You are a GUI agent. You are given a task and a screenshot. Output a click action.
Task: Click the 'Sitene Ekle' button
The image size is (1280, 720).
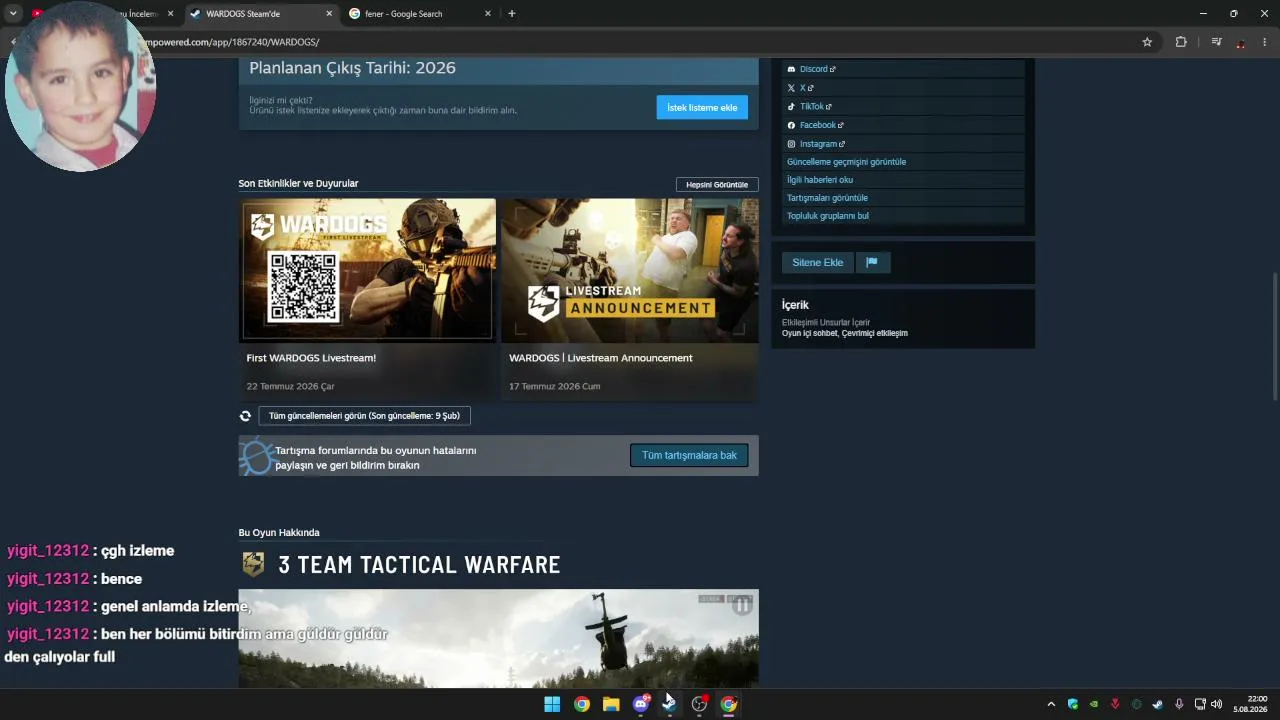point(817,262)
